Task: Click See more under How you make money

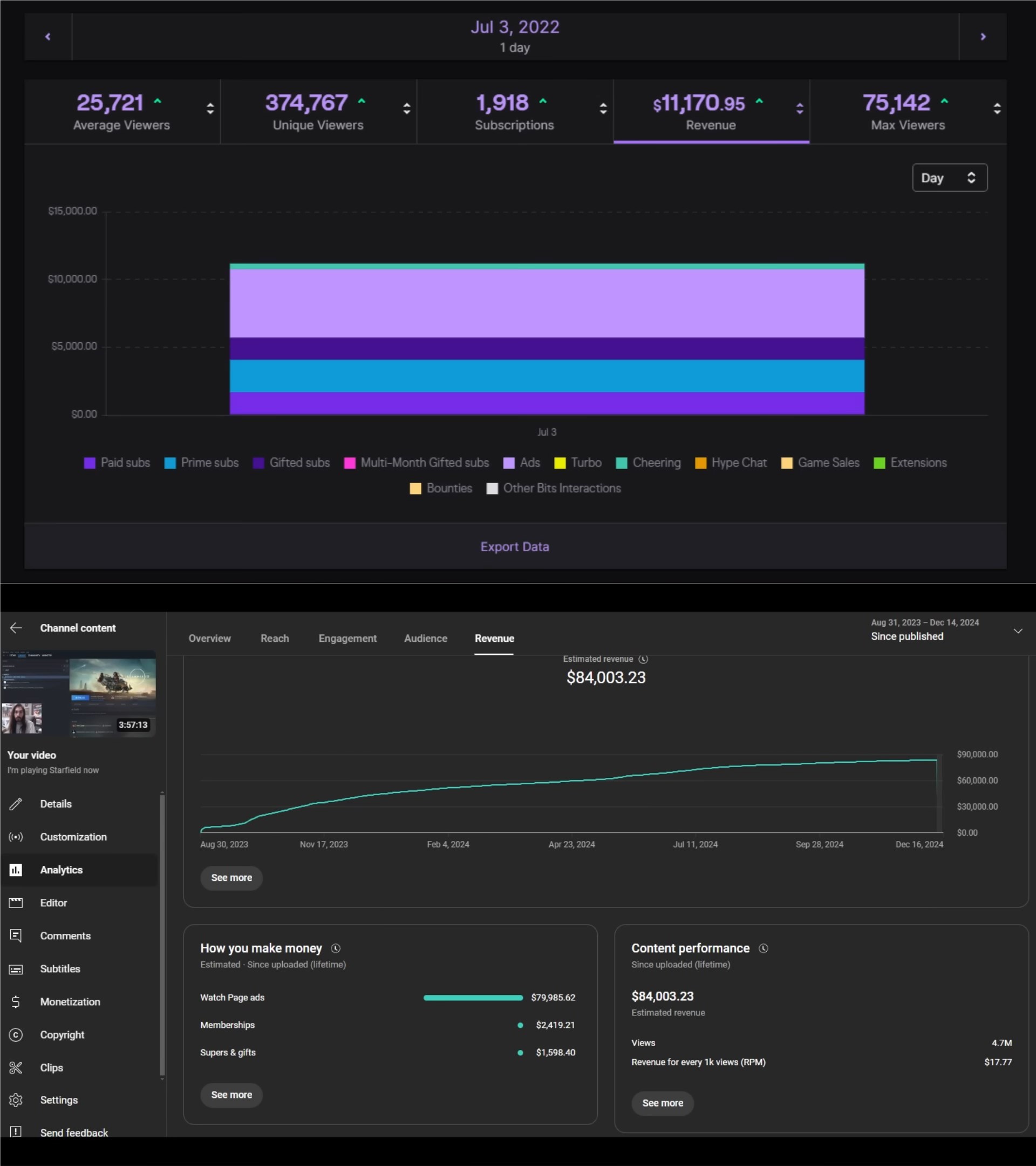Action: (x=231, y=1095)
